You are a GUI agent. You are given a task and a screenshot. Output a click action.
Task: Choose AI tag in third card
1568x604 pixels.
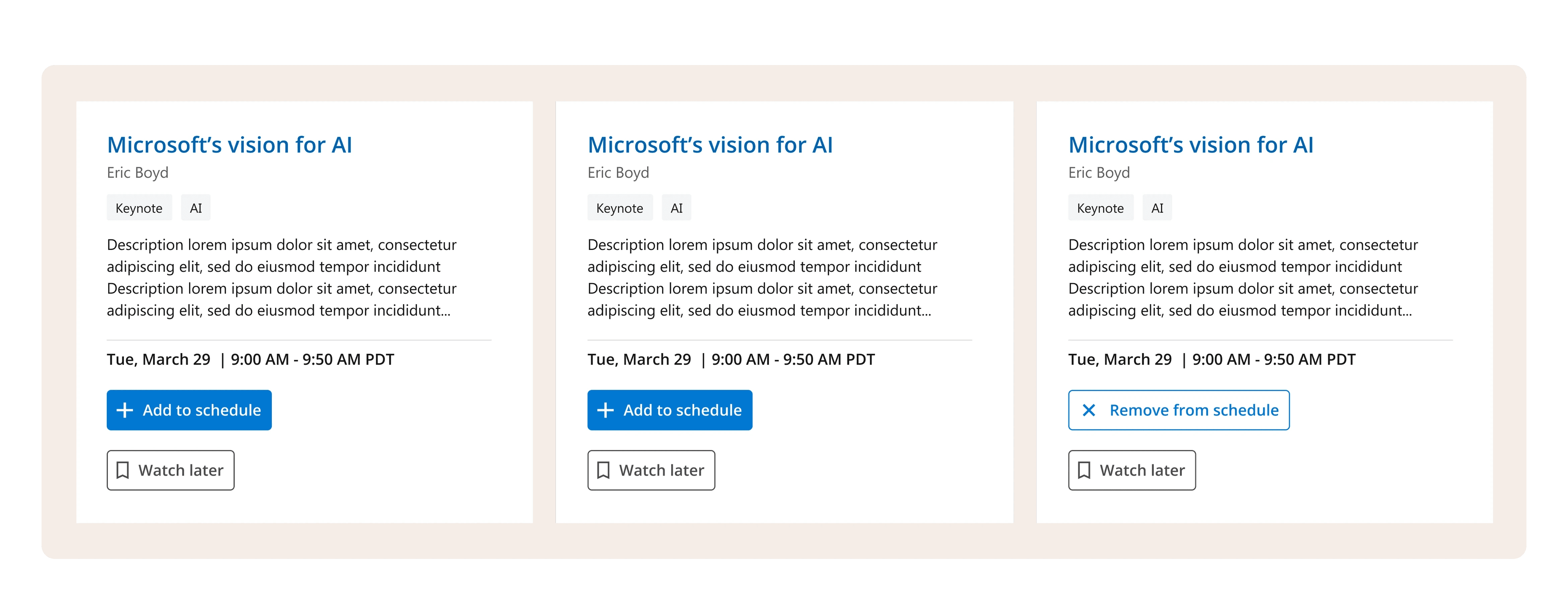(x=1157, y=208)
